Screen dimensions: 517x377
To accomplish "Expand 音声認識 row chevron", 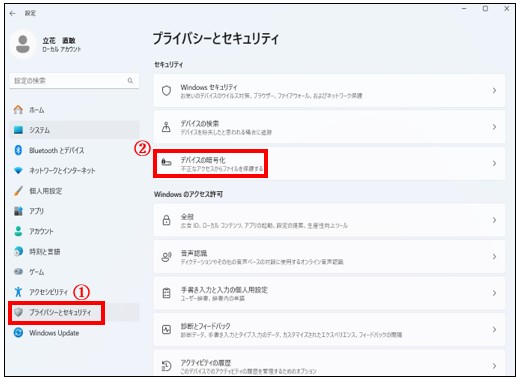I will (x=494, y=257).
